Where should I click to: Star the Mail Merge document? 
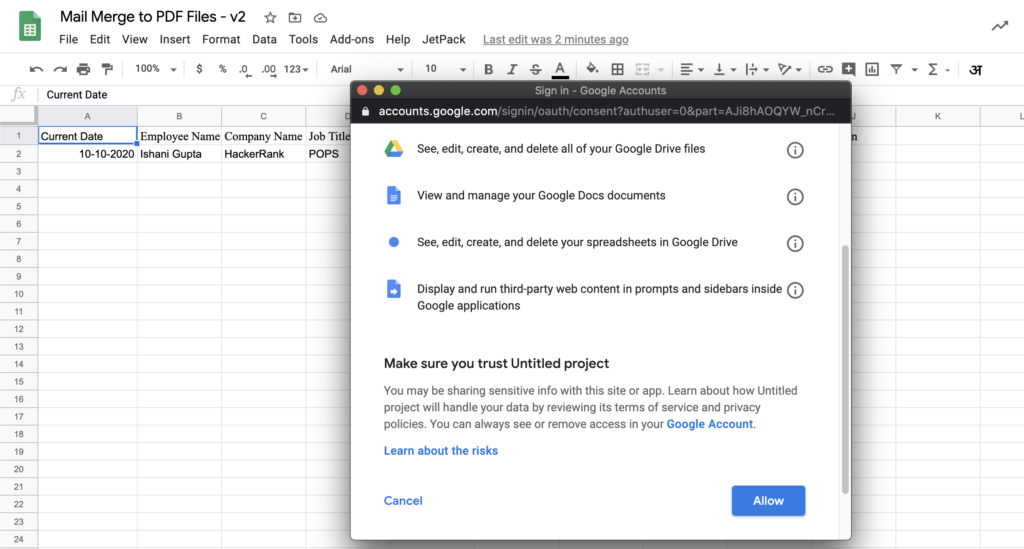(x=270, y=18)
